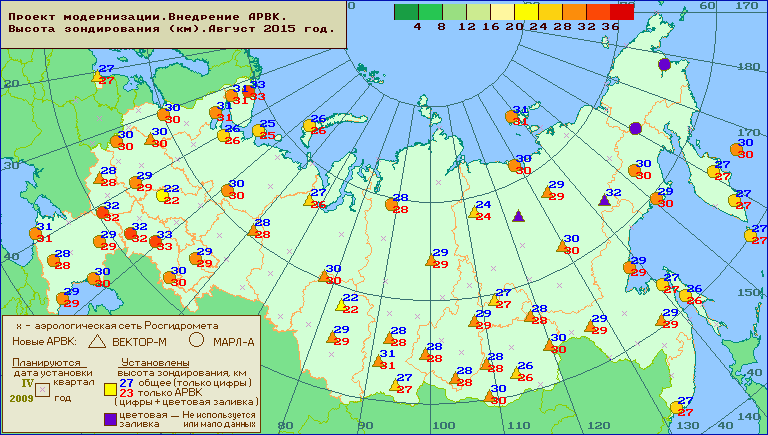Click the 27 circle station beside the 130 label
768x435 pixels.
tap(676, 407)
